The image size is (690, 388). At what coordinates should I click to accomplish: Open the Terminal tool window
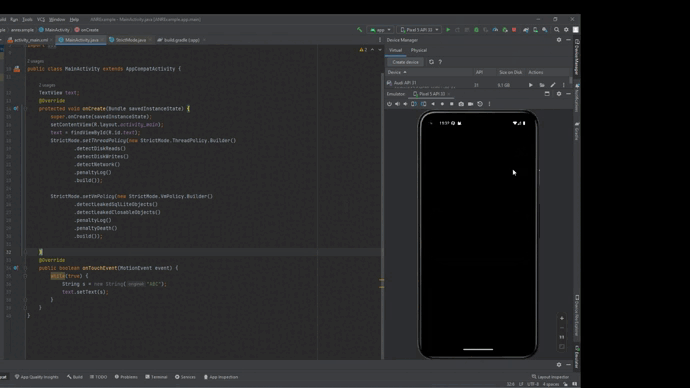(156, 377)
